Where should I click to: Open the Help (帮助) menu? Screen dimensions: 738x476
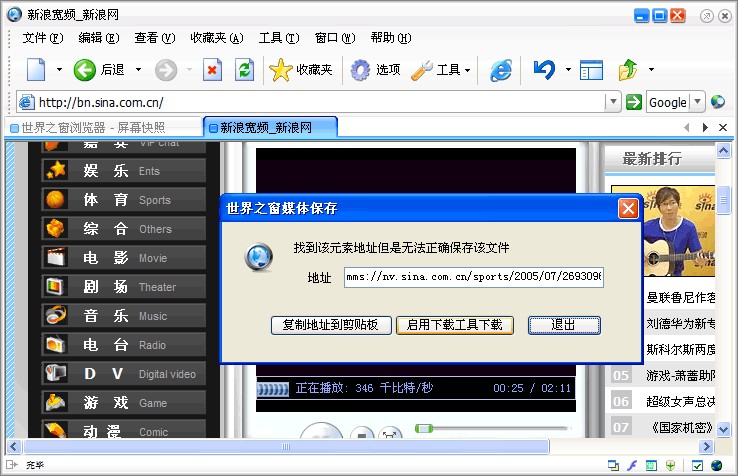point(391,38)
